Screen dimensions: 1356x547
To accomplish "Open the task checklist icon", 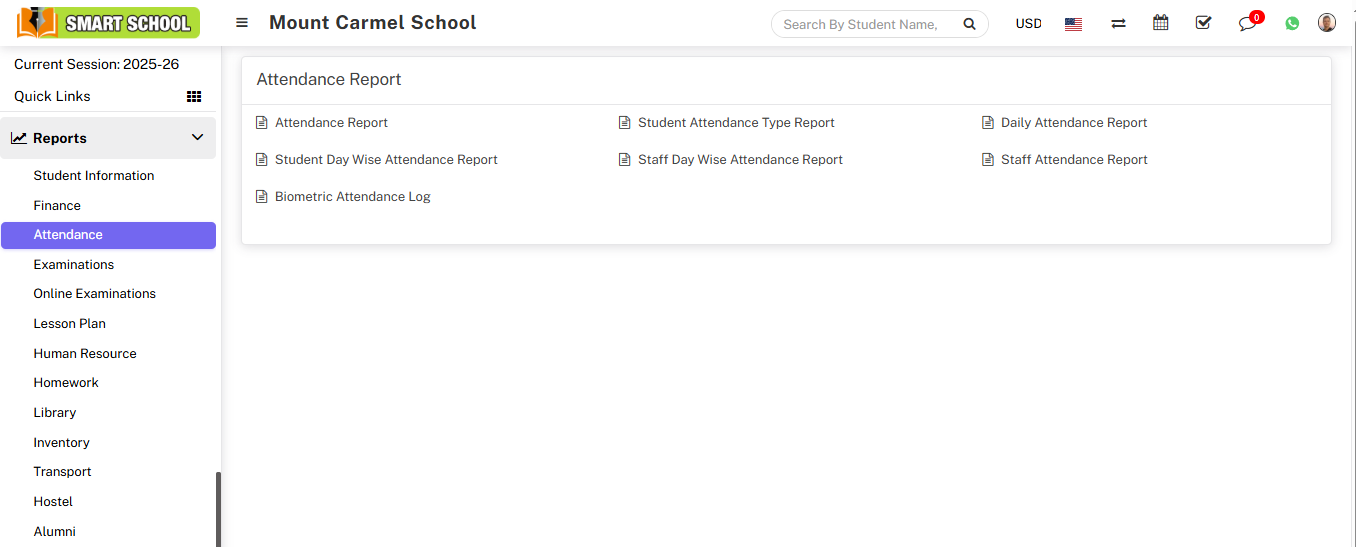I will (x=1203, y=23).
